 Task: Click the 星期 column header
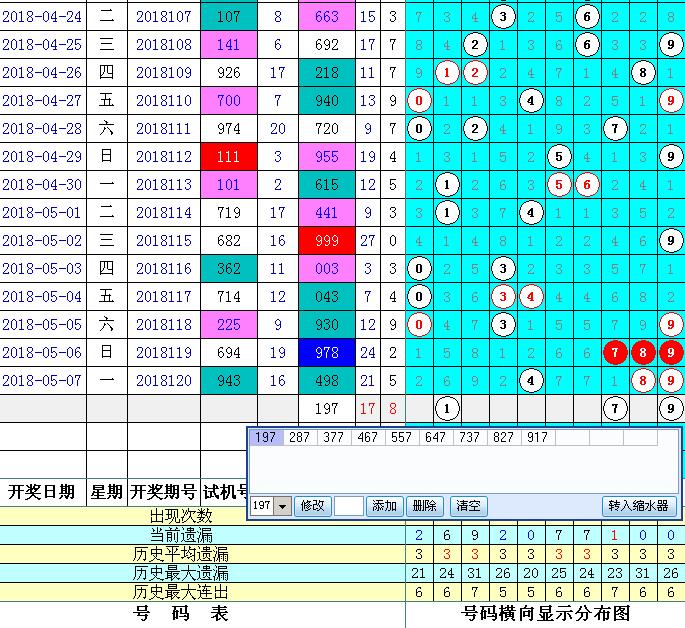pos(107,492)
